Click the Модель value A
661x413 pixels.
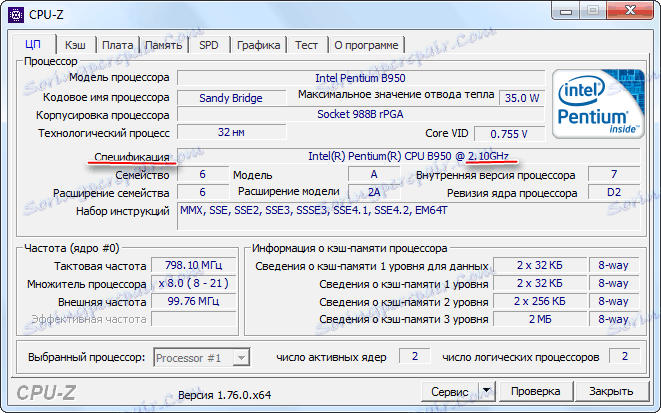tap(374, 174)
